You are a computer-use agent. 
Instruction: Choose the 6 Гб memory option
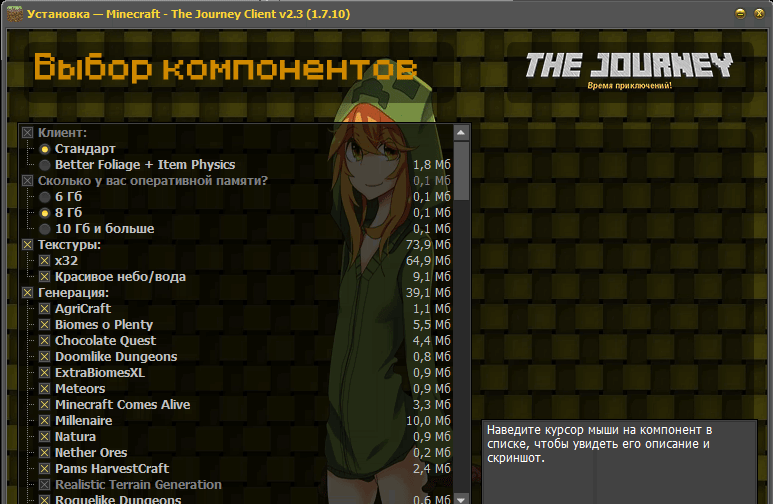(x=45, y=197)
